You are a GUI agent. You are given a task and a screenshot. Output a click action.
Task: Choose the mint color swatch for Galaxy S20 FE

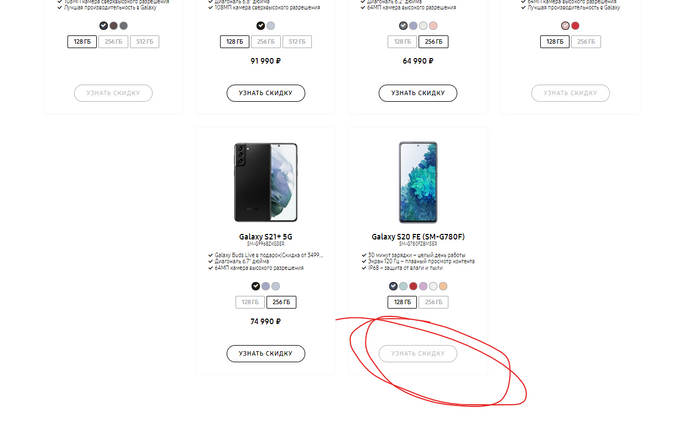403,286
